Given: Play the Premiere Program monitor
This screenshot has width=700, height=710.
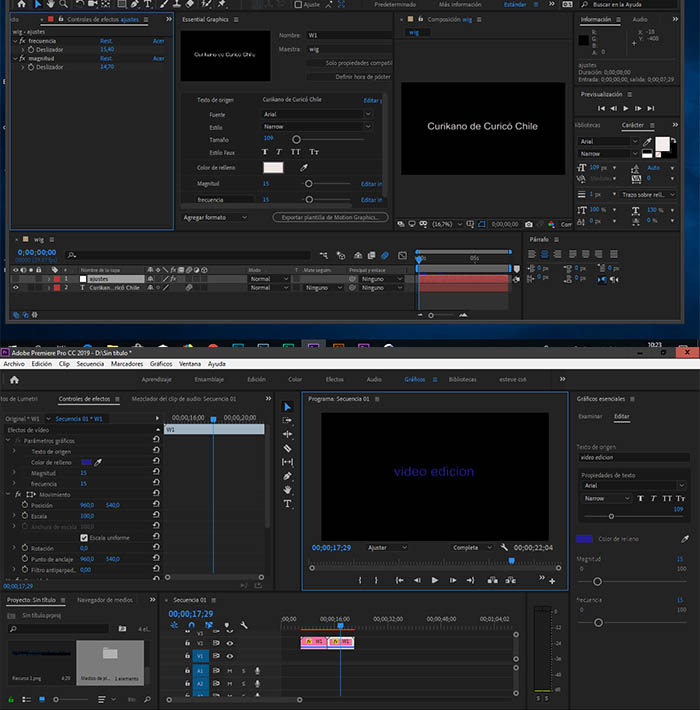Looking at the screenshot, I should tap(435, 580).
